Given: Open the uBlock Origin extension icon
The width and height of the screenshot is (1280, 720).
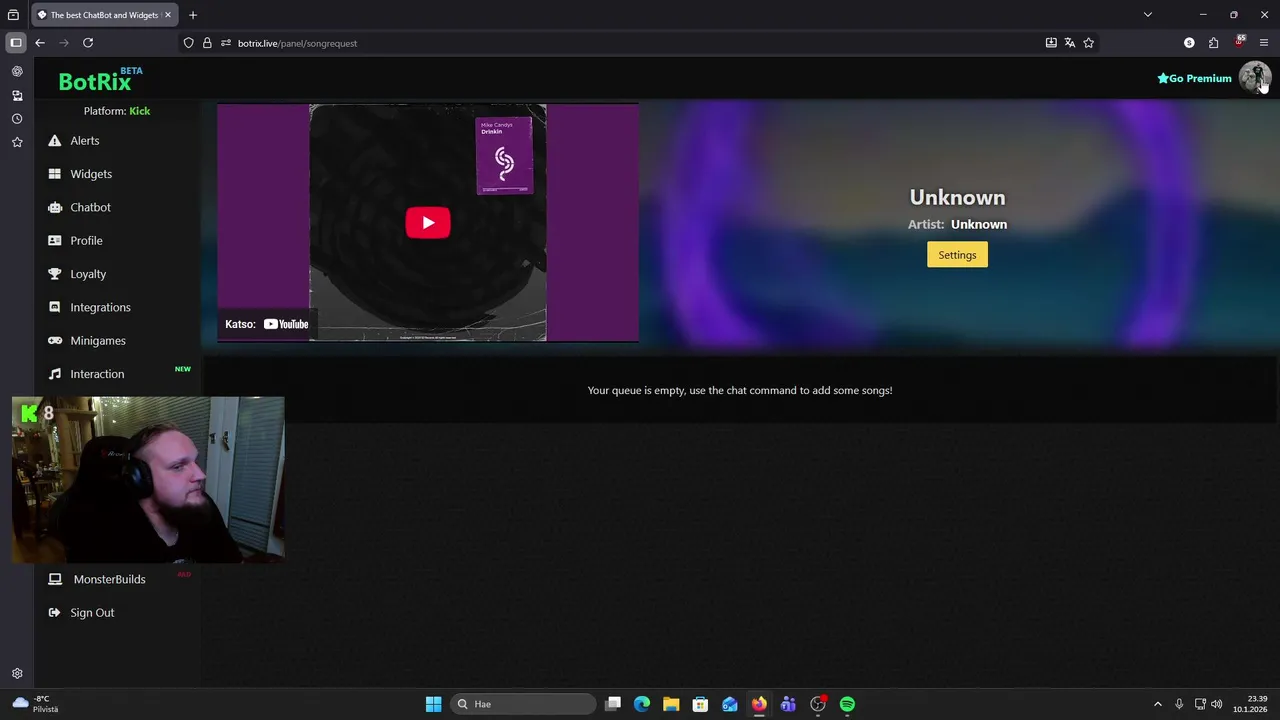Looking at the screenshot, I should (1240, 42).
